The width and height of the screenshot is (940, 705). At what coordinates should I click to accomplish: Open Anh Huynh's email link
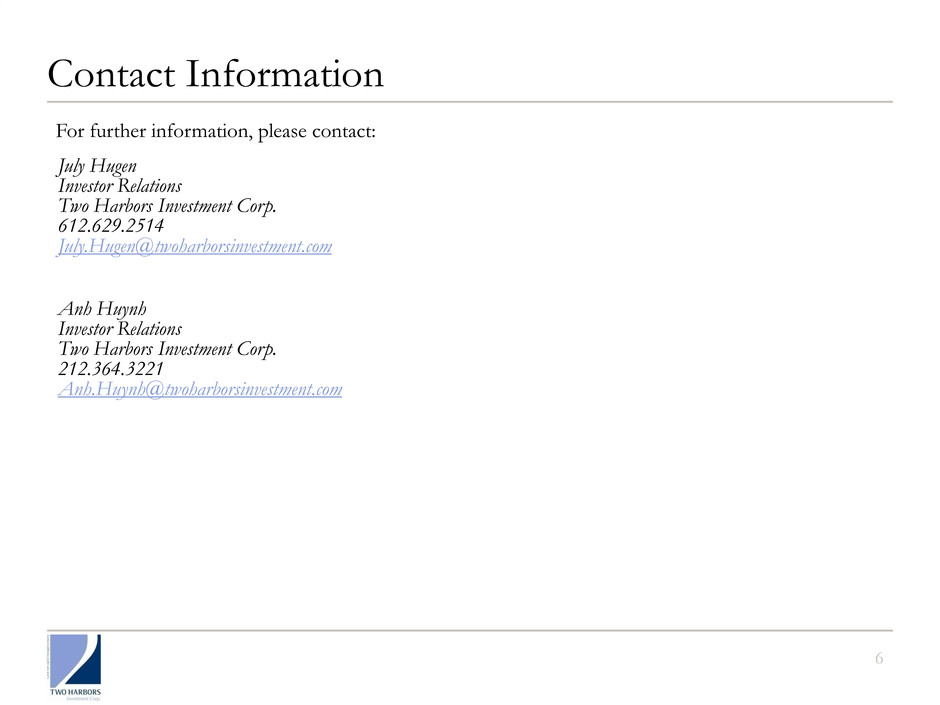(x=200, y=389)
